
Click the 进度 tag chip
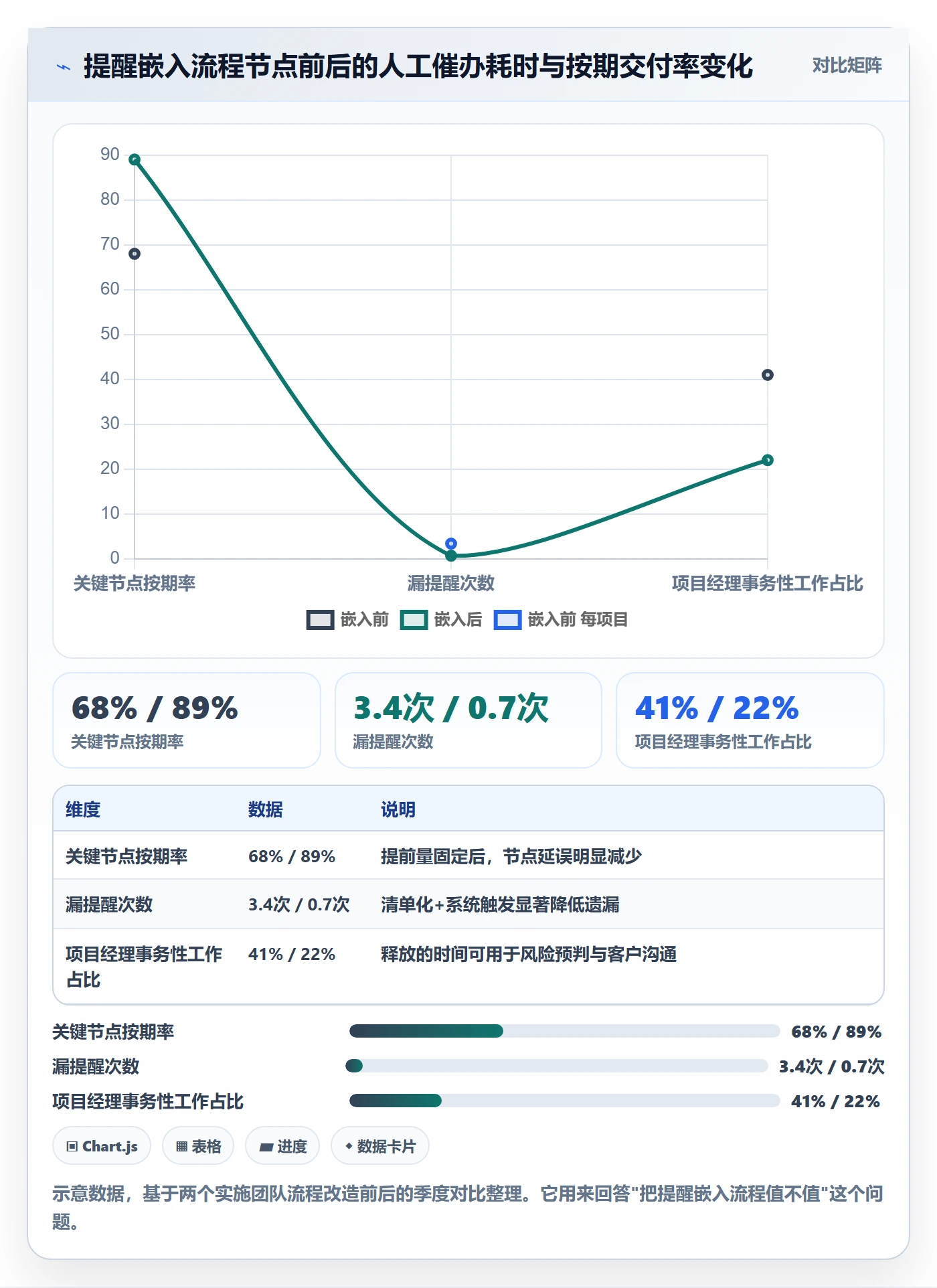tap(282, 1146)
